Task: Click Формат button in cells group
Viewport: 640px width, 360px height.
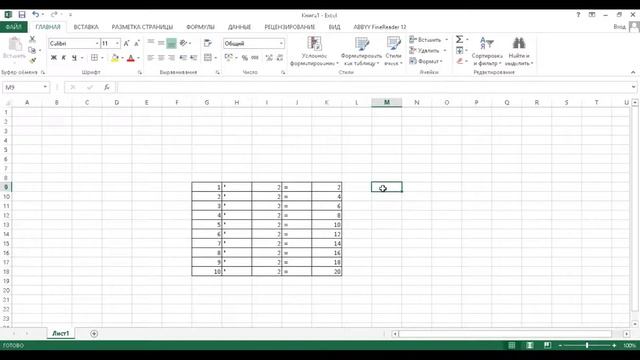Action: click(426, 61)
